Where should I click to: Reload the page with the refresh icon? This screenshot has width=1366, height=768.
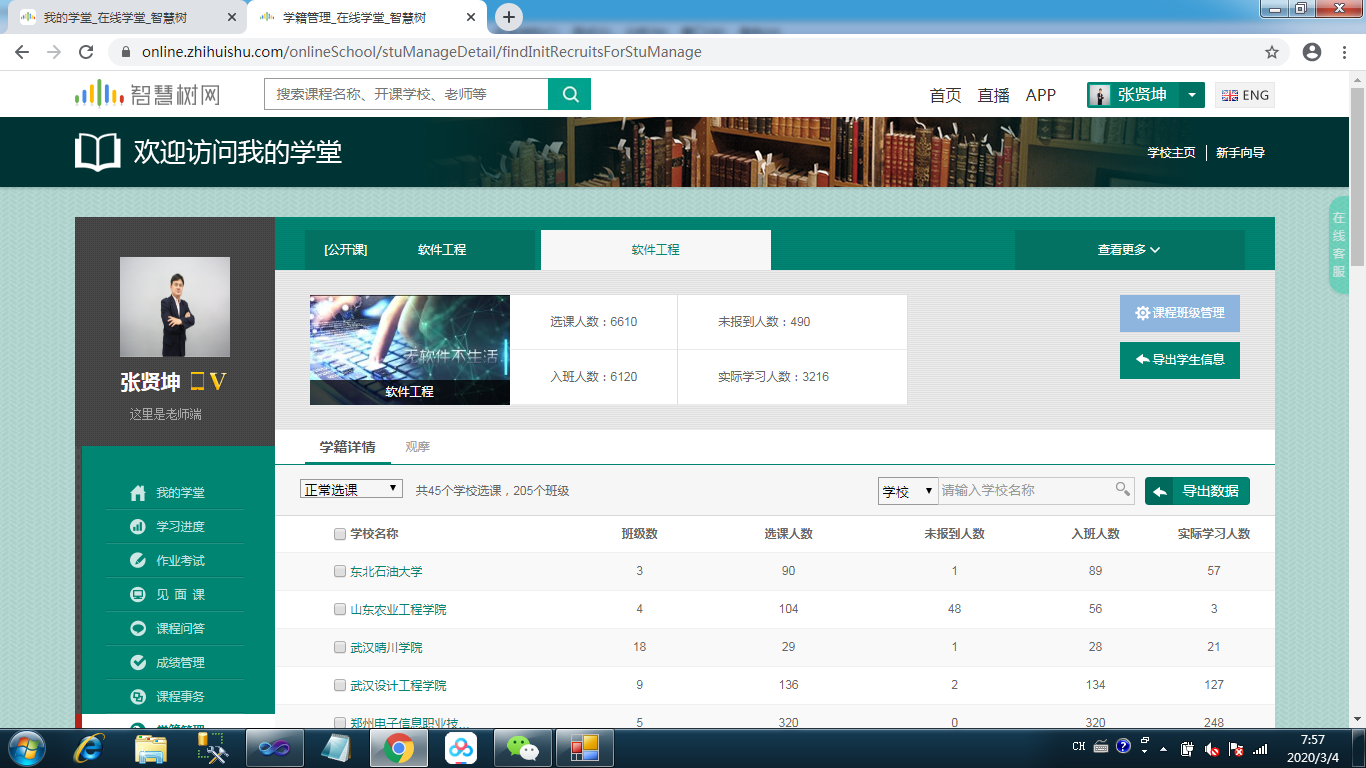(86, 52)
